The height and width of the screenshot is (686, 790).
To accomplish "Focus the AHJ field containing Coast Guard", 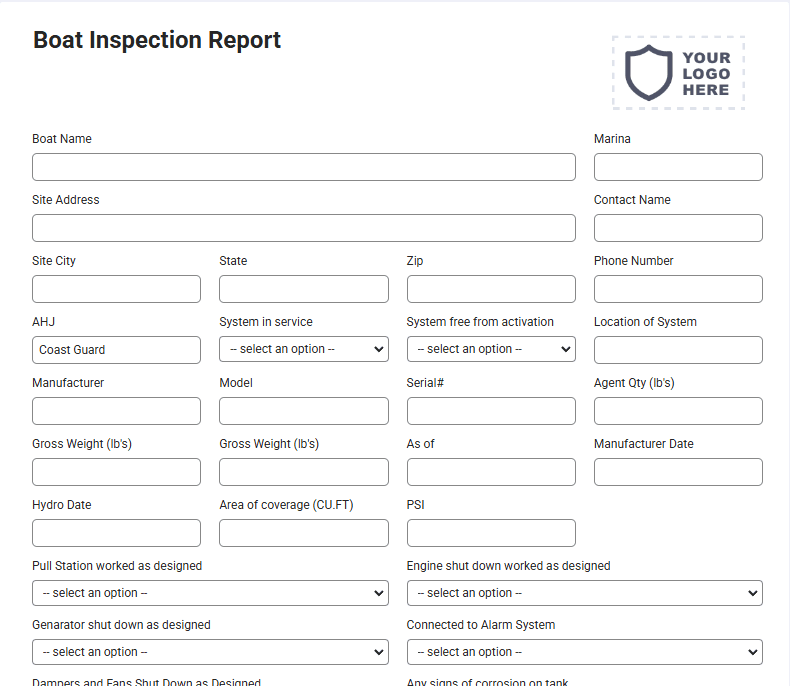I will click(x=116, y=350).
